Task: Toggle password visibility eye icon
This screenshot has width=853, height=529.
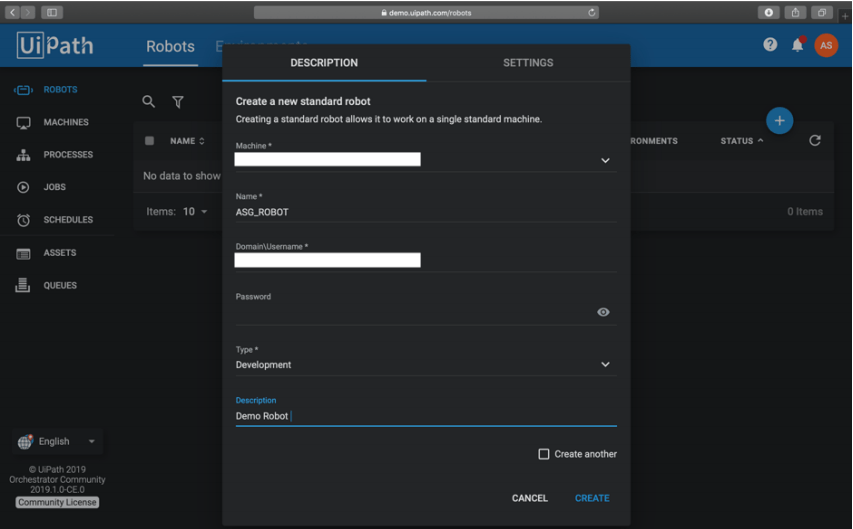Action: (603, 312)
